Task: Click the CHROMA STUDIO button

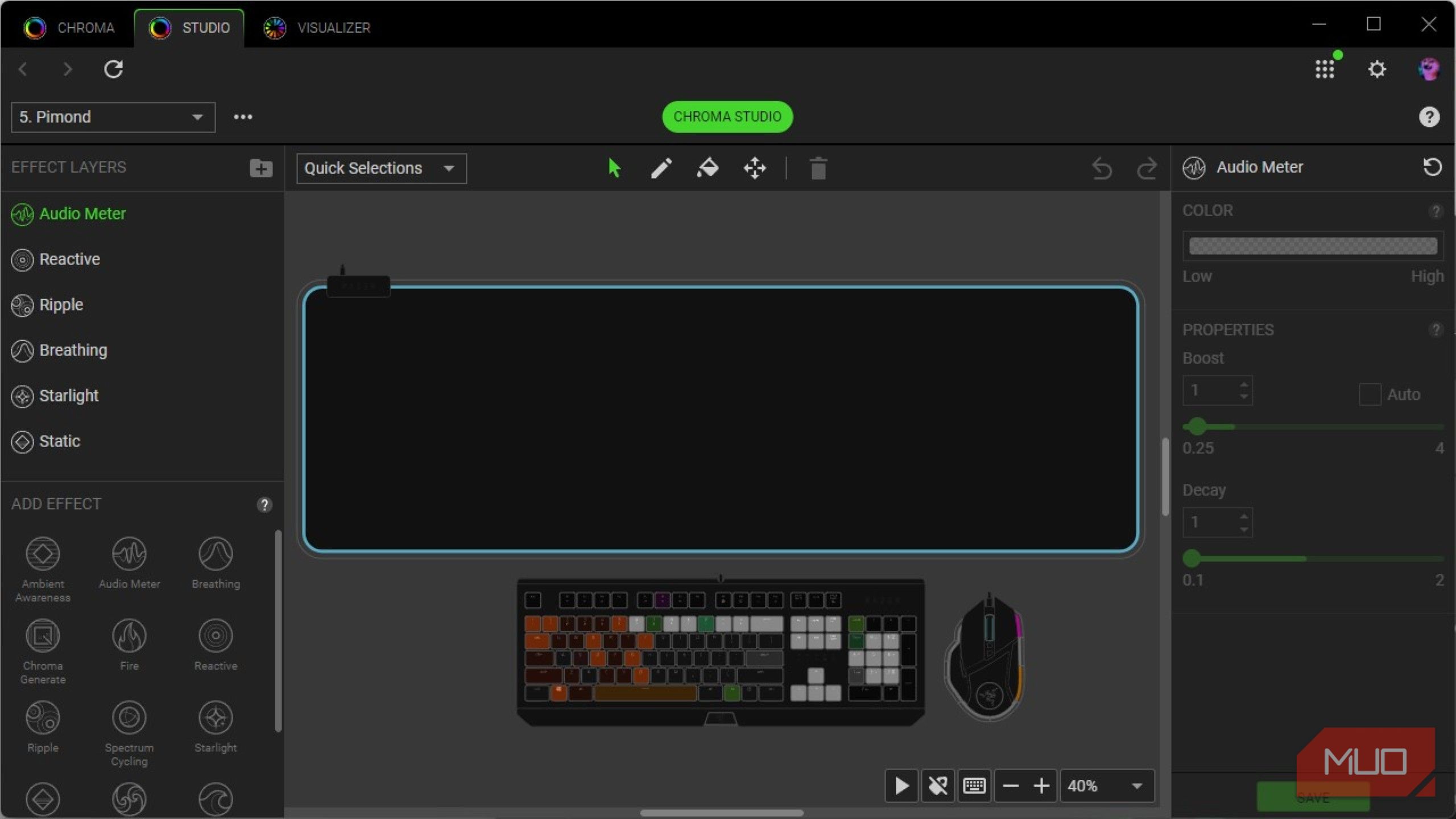Action: tap(727, 117)
